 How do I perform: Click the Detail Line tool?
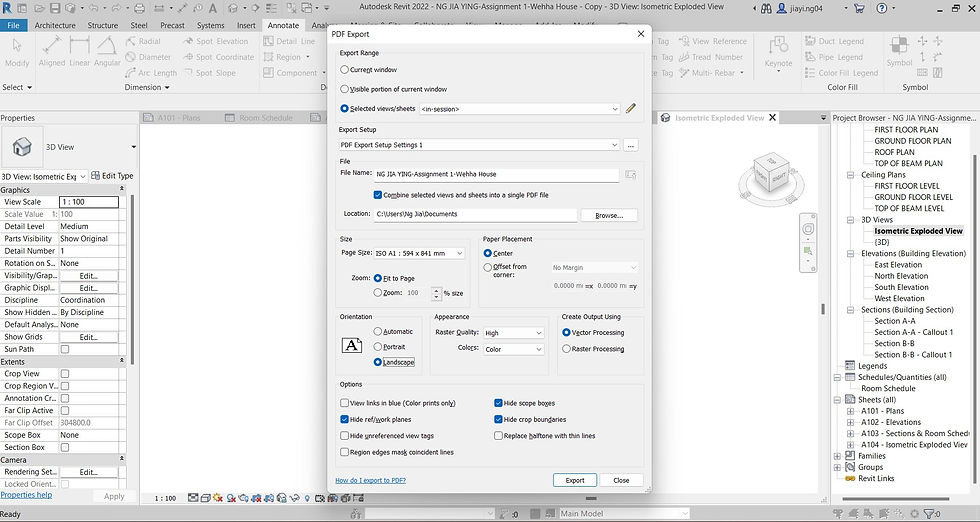(289, 41)
